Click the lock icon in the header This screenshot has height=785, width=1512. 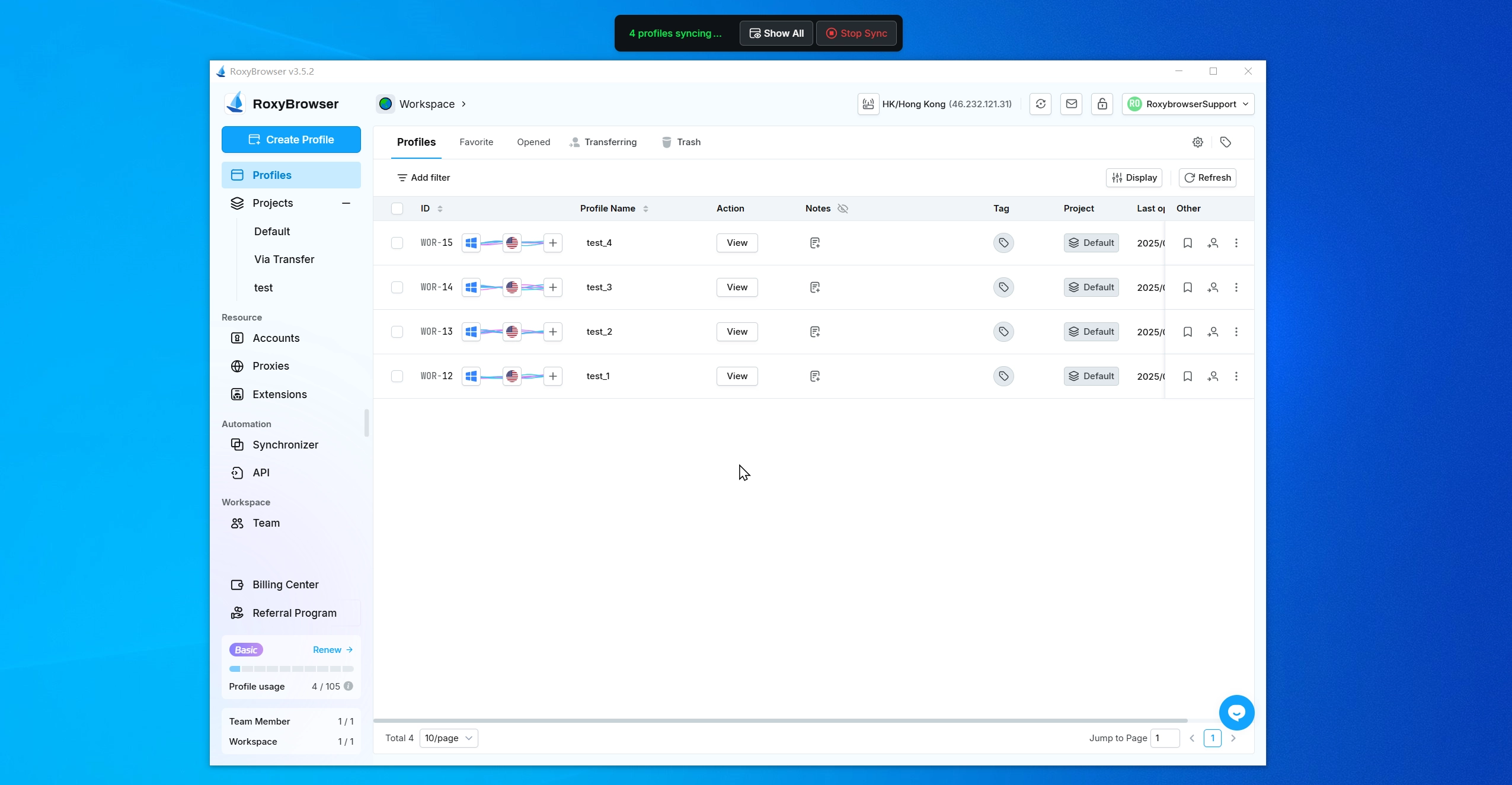click(1102, 104)
